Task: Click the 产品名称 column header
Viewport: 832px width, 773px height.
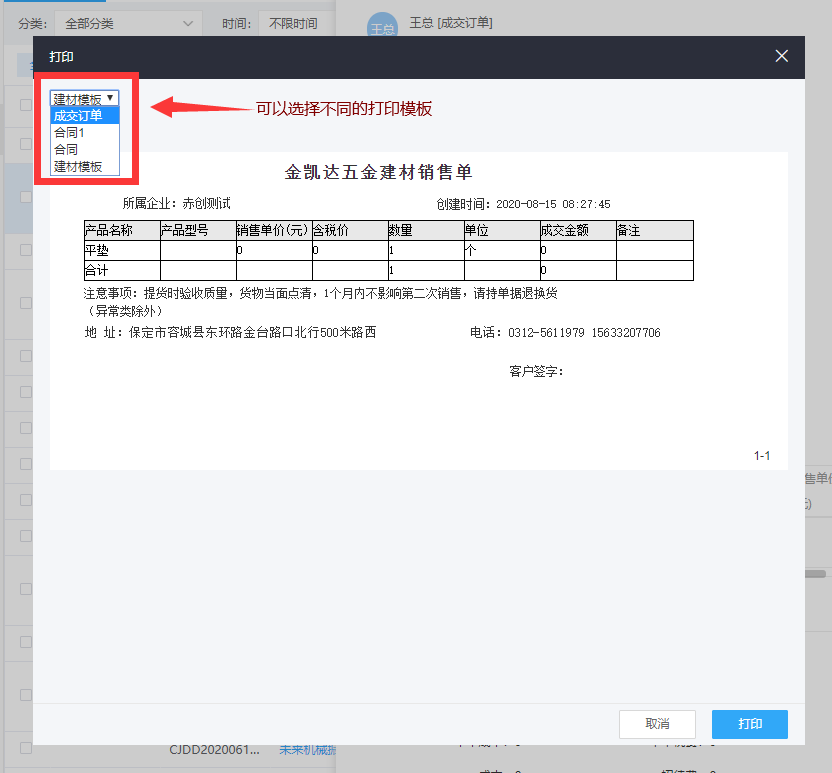Action: click(x=122, y=230)
